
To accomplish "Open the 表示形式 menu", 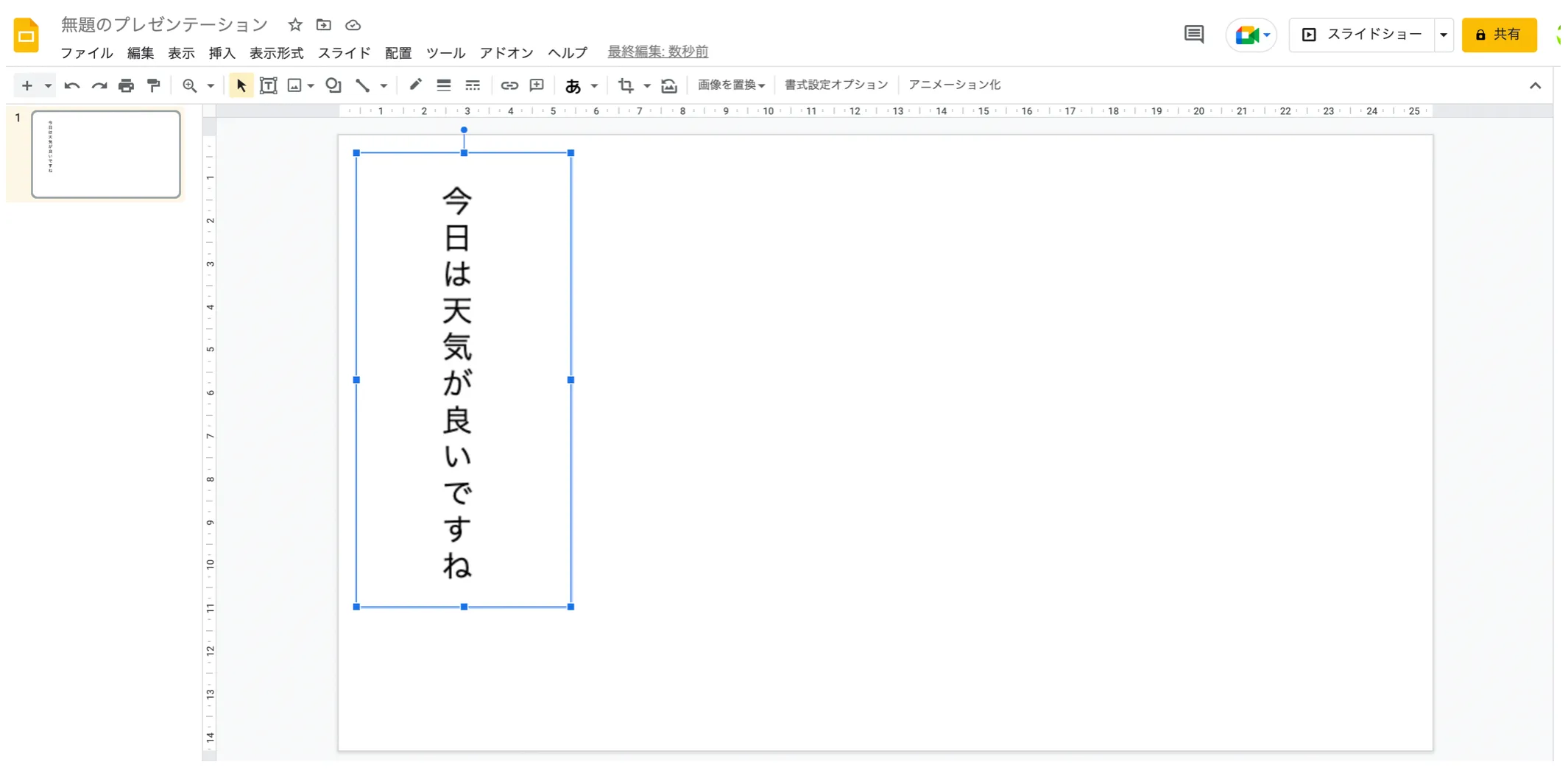I will (x=276, y=52).
